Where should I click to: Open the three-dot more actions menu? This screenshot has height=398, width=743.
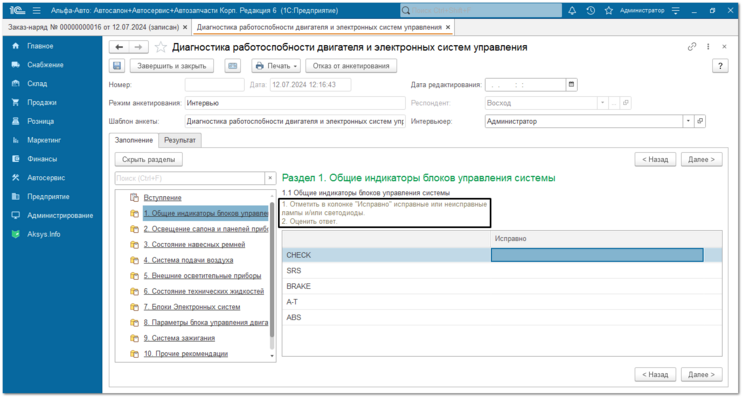click(x=708, y=46)
